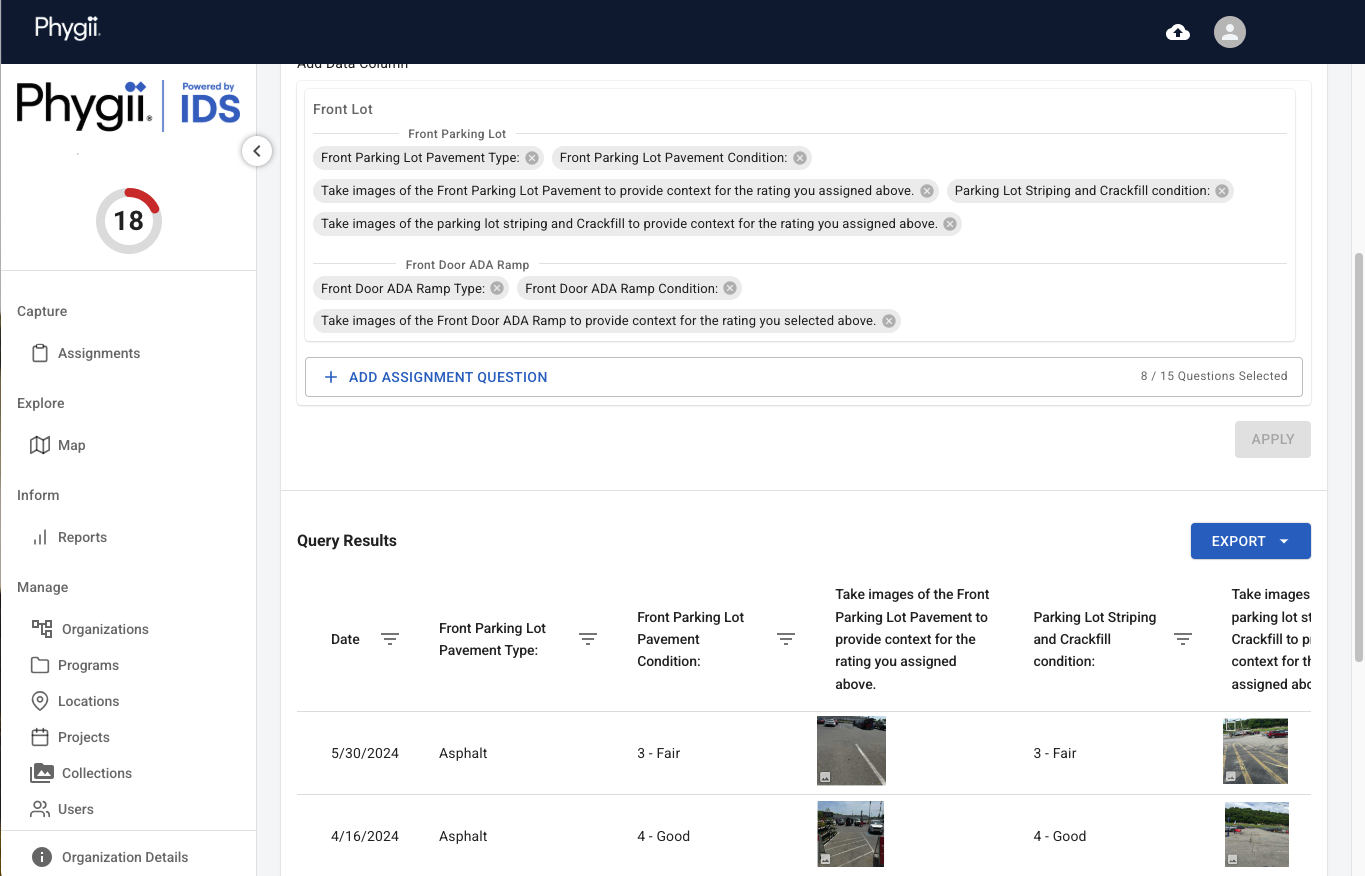1365x876 pixels.
Task: Remove the Front Door ADA Ramp images chip
Action: (888, 322)
